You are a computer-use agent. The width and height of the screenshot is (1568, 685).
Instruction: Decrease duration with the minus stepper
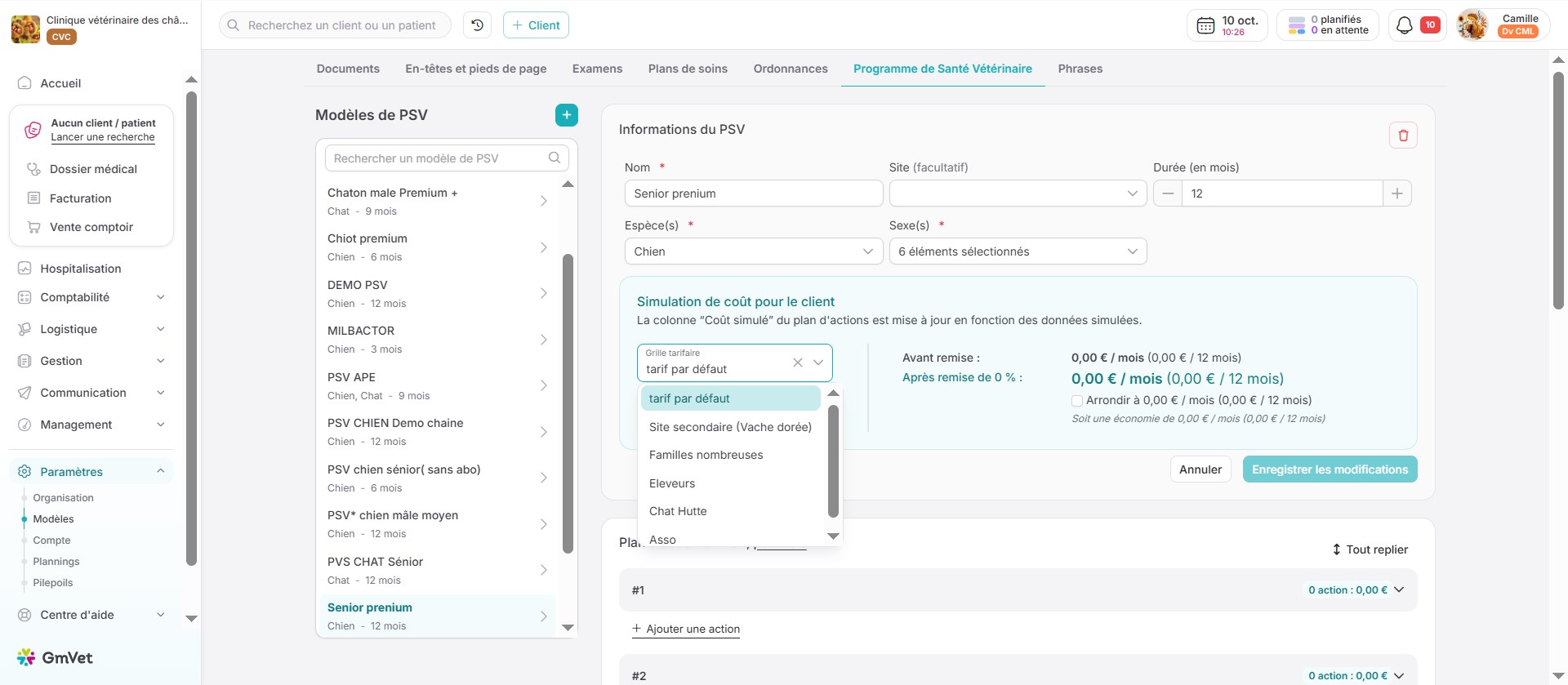pos(1168,193)
